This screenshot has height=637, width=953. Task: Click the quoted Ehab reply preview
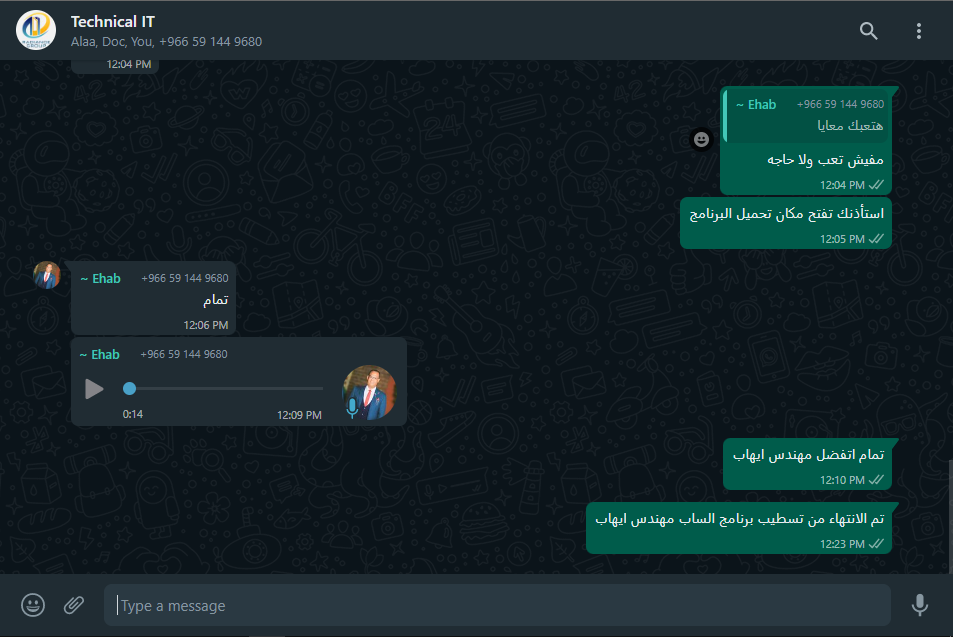click(x=805, y=115)
